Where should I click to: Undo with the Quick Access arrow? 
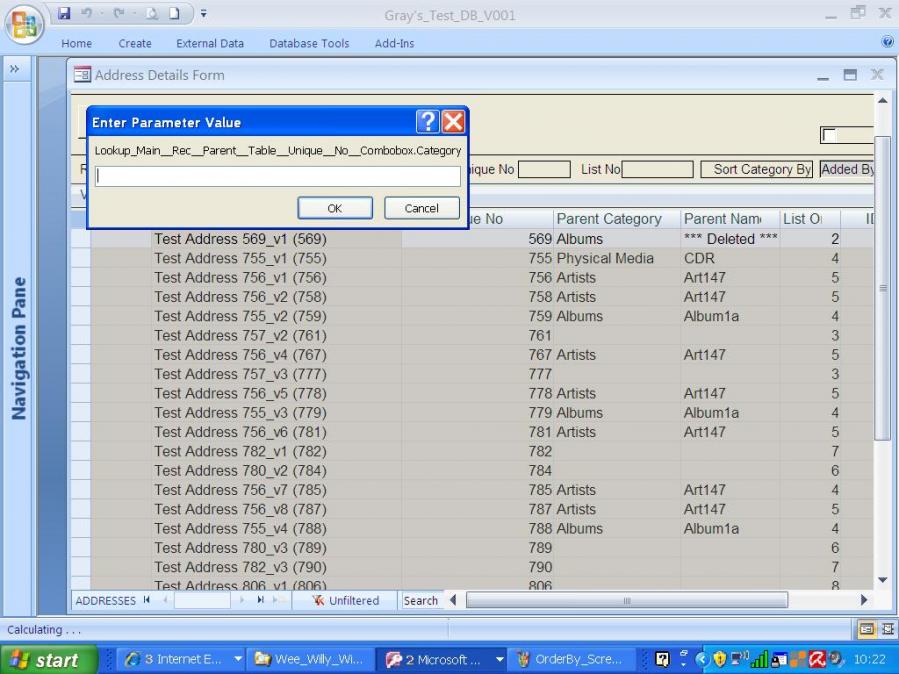[87, 13]
